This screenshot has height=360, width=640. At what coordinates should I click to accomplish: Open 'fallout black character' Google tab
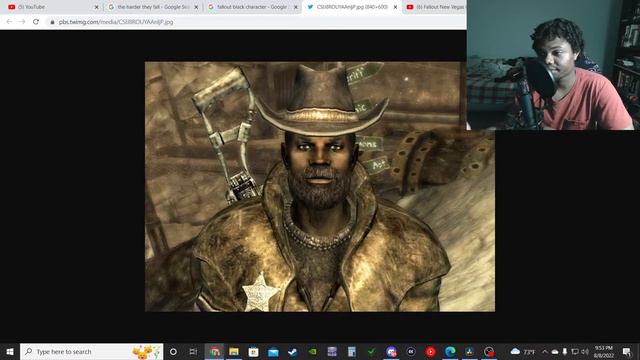(x=251, y=7)
